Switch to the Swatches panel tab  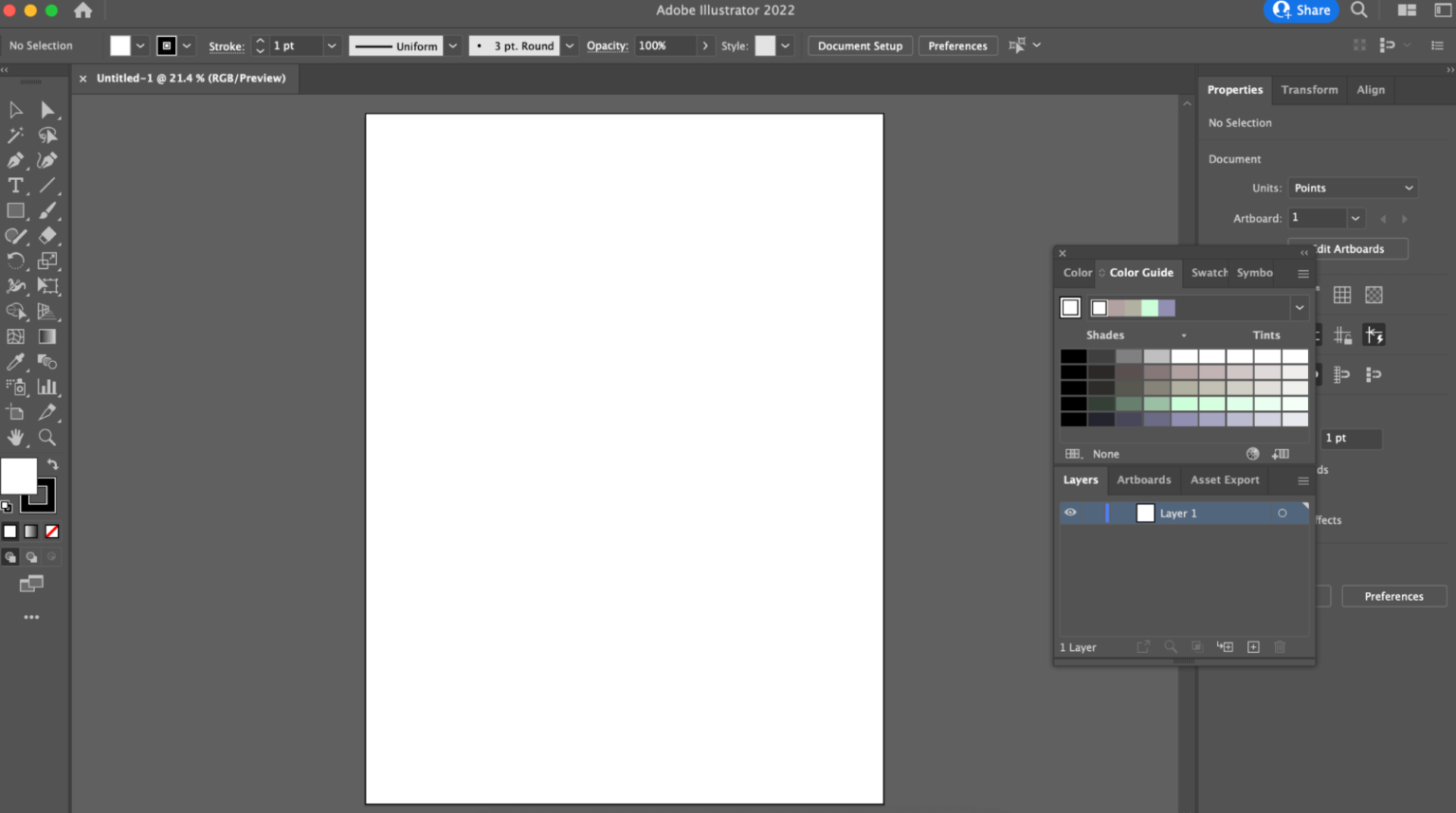tap(1208, 273)
